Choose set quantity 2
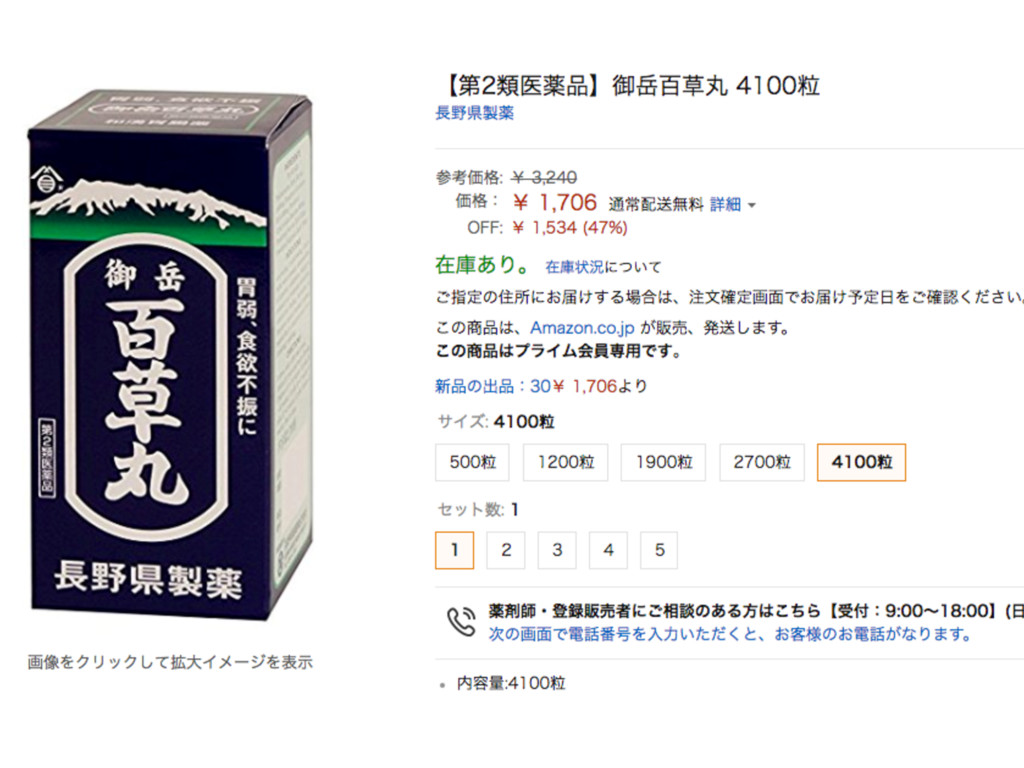The image size is (1024, 768). [x=506, y=551]
